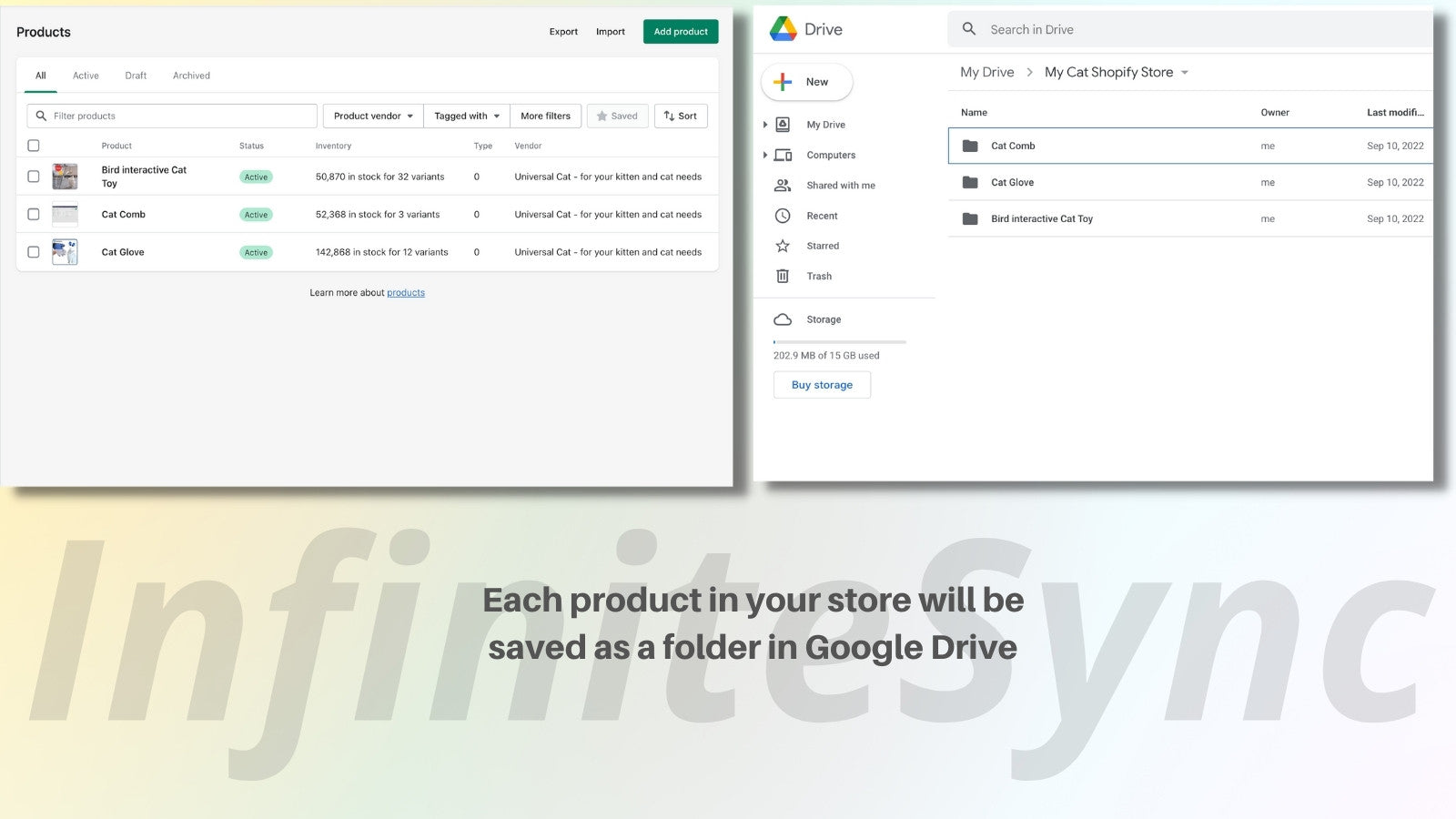Image resolution: width=1456 pixels, height=819 pixels.
Task: Click the Add product button
Action: coord(681,31)
